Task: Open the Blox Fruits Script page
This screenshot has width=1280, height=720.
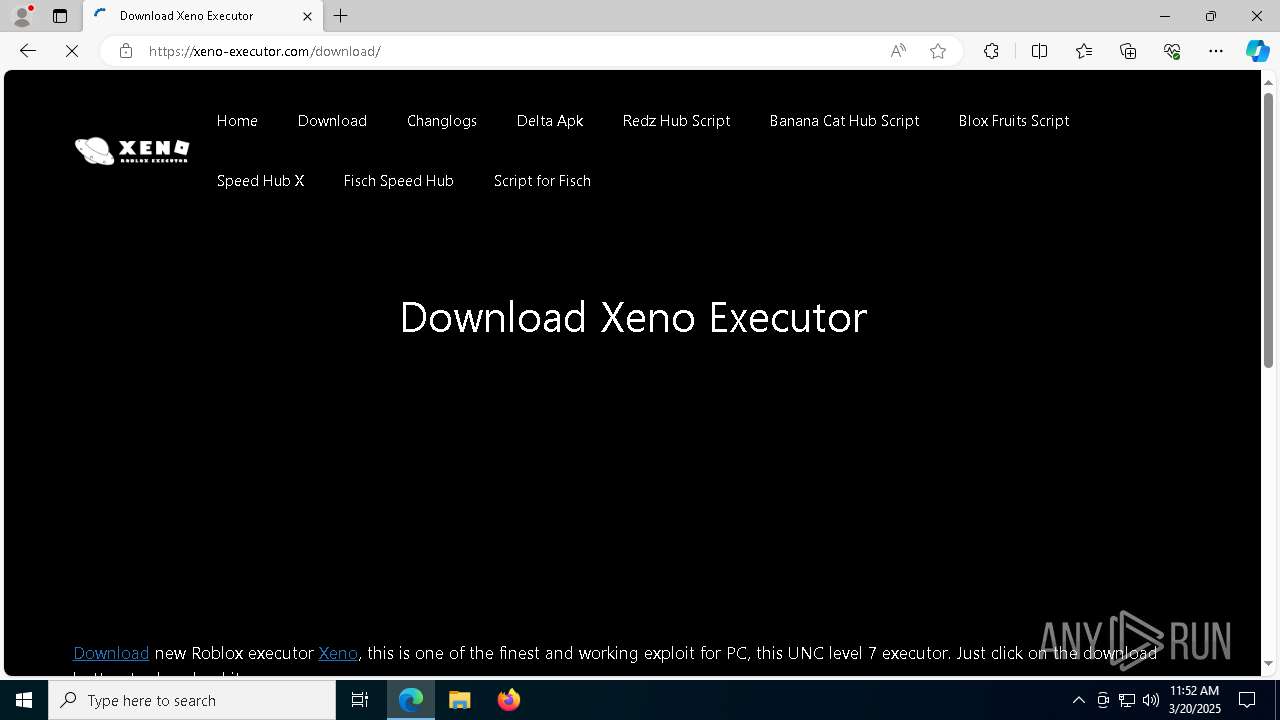Action: point(1014,121)
